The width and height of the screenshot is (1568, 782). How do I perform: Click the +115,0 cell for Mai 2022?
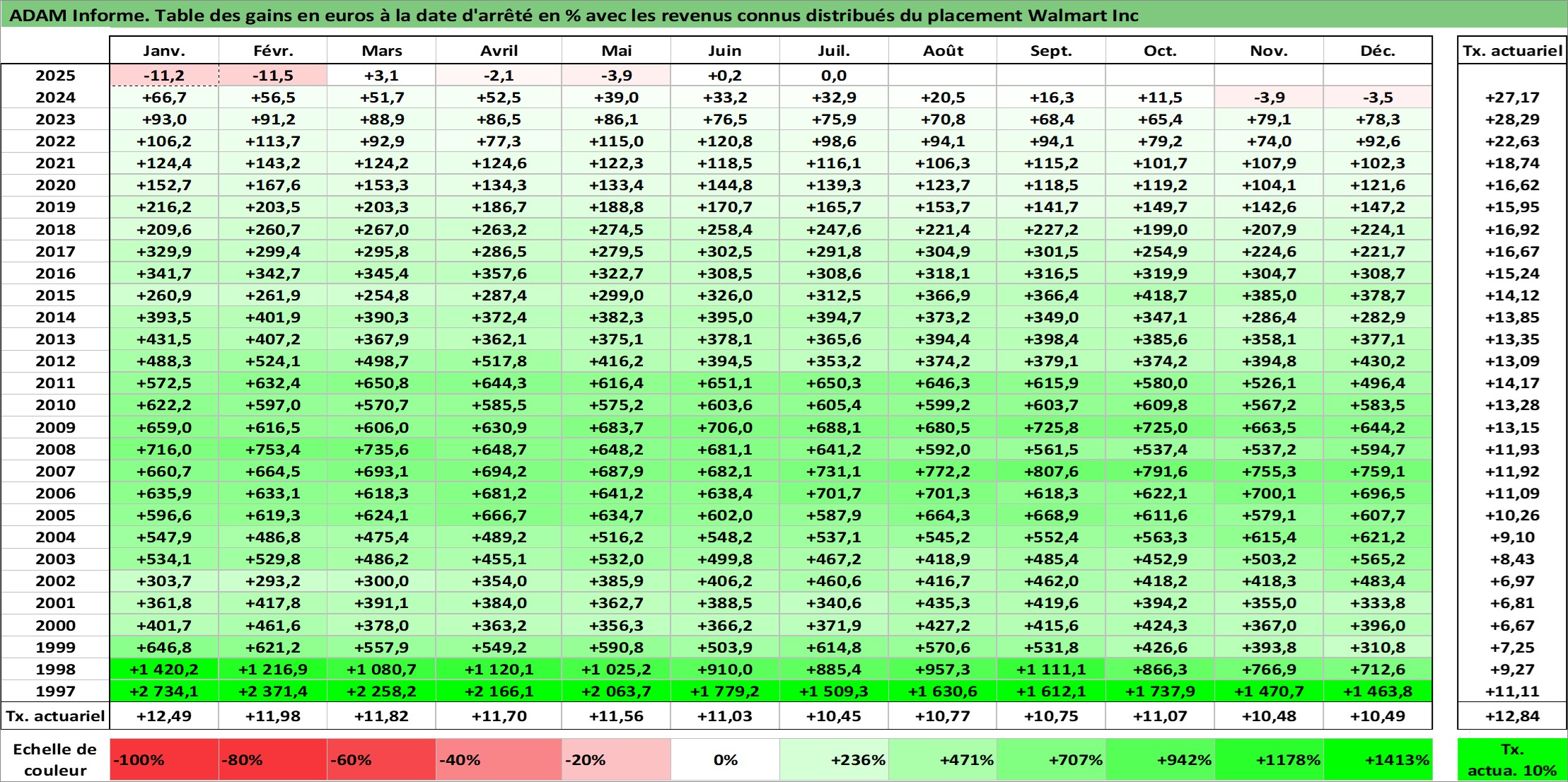tap(616, 141)
